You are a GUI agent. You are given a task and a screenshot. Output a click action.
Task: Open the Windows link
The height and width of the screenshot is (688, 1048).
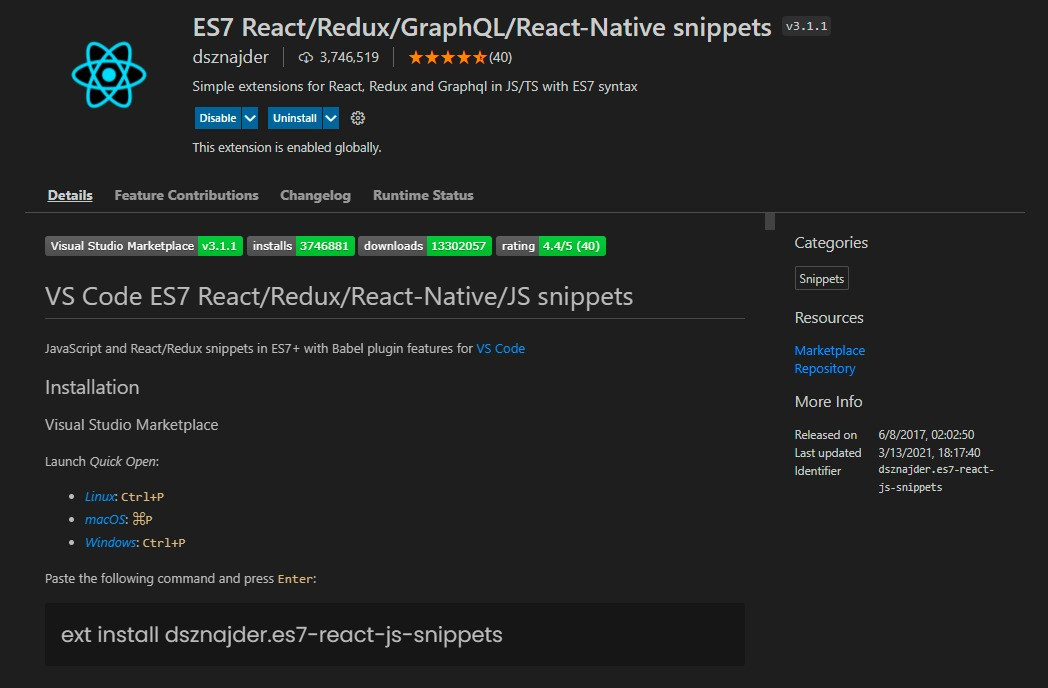pos(110,542)
